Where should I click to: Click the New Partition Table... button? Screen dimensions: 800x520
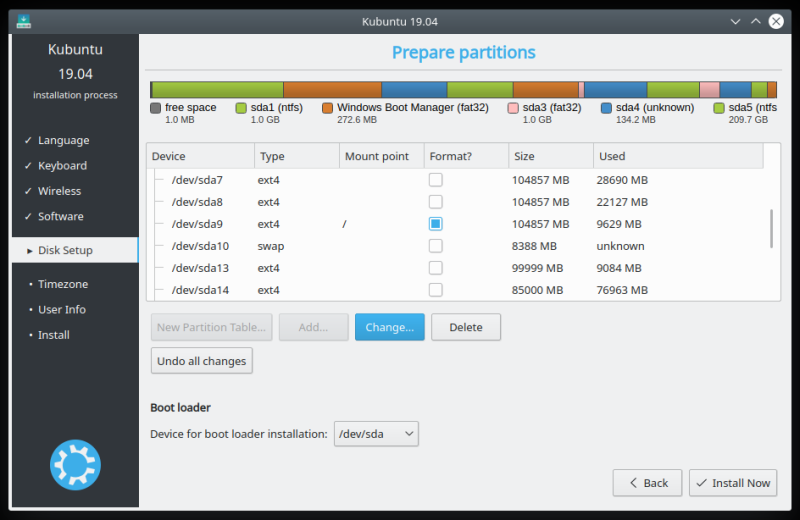click(211, 327)
